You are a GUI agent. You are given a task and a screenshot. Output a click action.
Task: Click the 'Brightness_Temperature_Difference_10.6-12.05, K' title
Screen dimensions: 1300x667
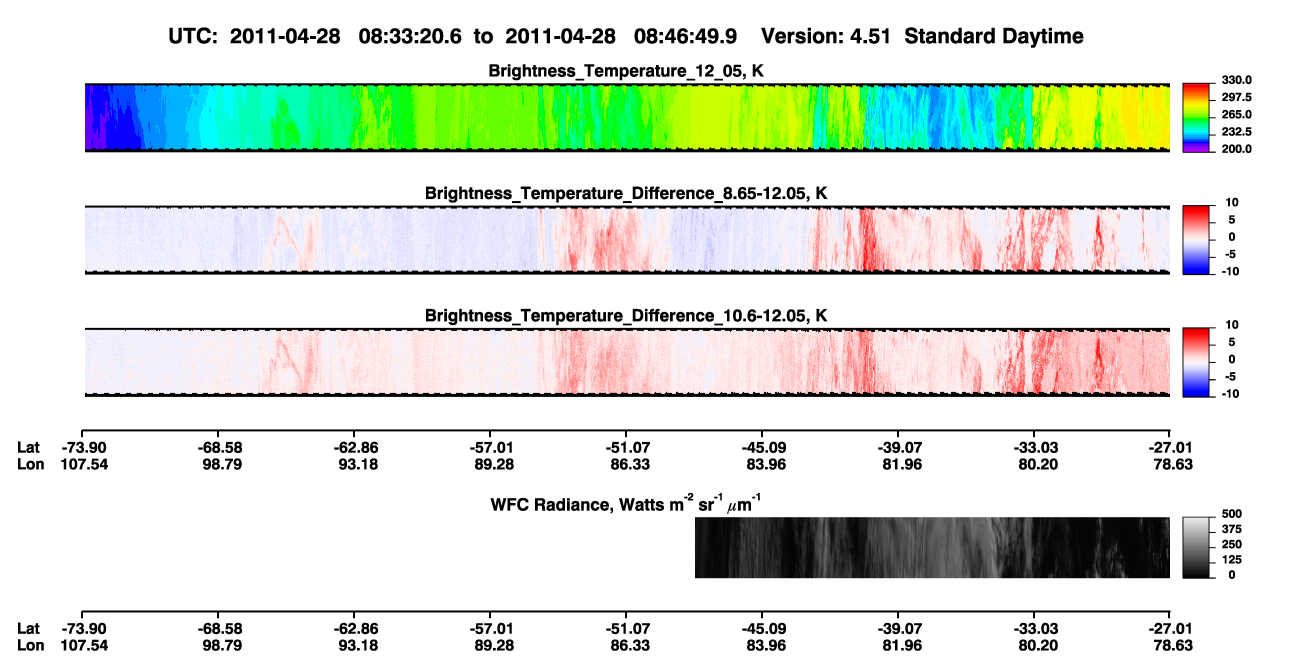[626, 315]
